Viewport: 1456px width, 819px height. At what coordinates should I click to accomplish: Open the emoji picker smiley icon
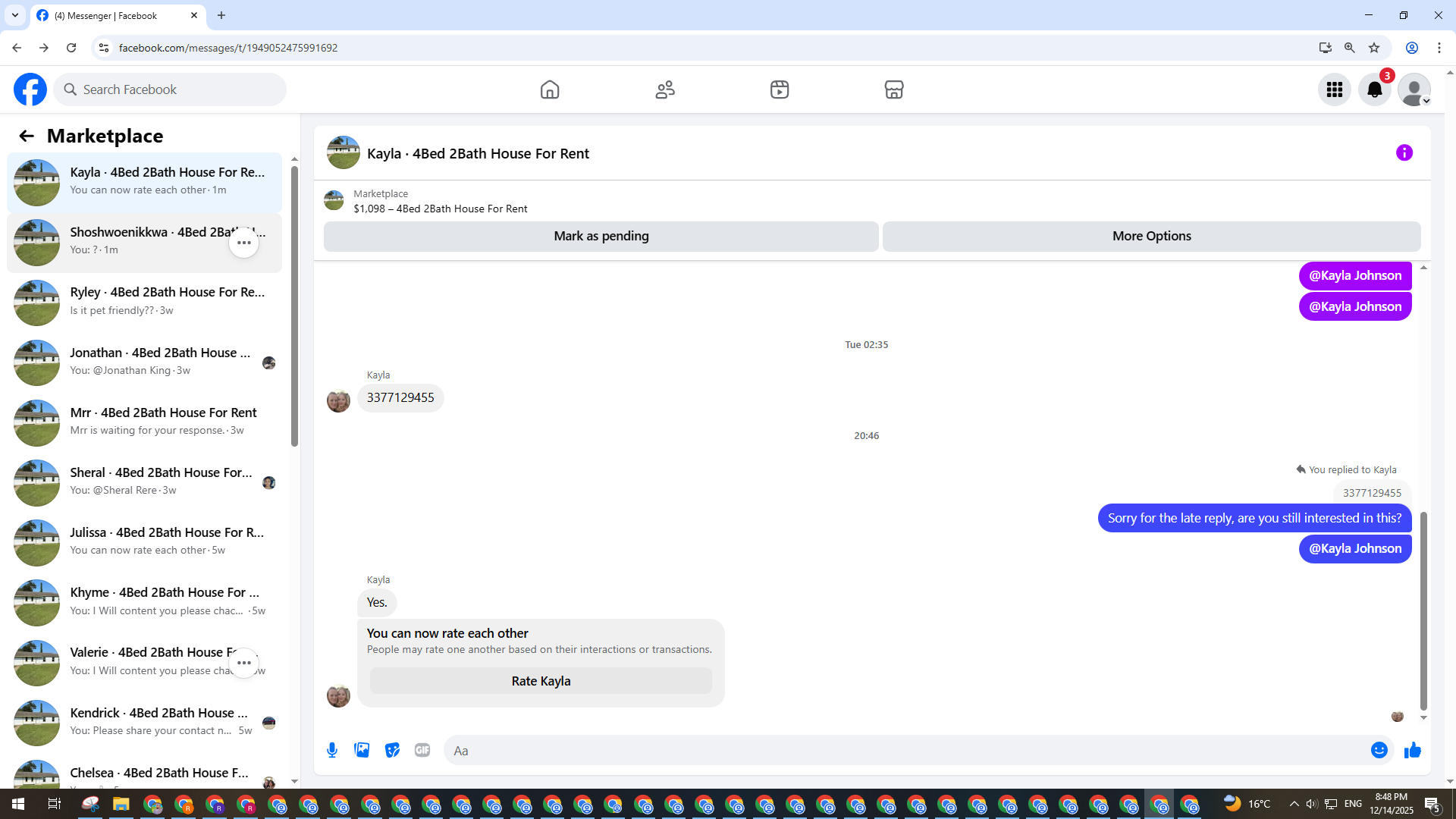click(1379, 750)
